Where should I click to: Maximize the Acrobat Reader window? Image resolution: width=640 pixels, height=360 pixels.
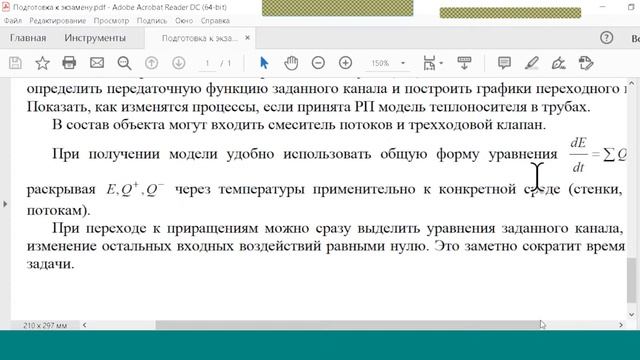point(631,7)
